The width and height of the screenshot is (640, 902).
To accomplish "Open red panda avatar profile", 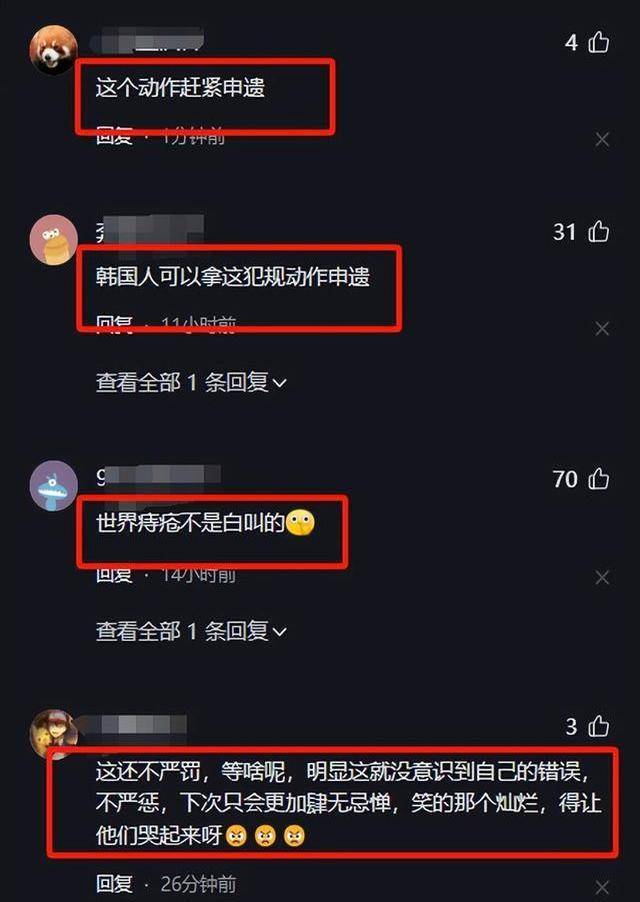I will (x=53, y=49).
